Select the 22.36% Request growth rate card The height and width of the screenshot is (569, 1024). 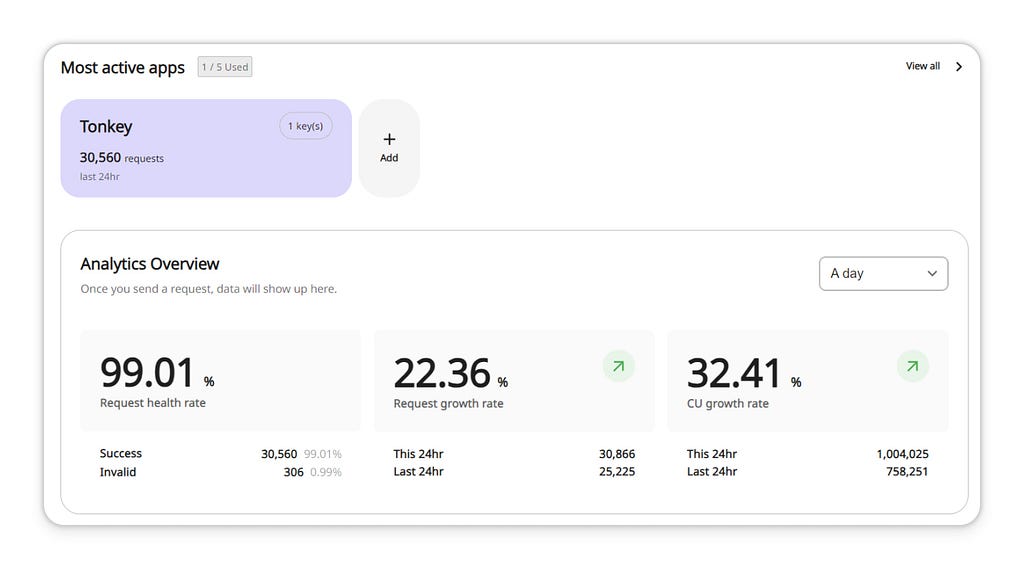tap(514, 380)
